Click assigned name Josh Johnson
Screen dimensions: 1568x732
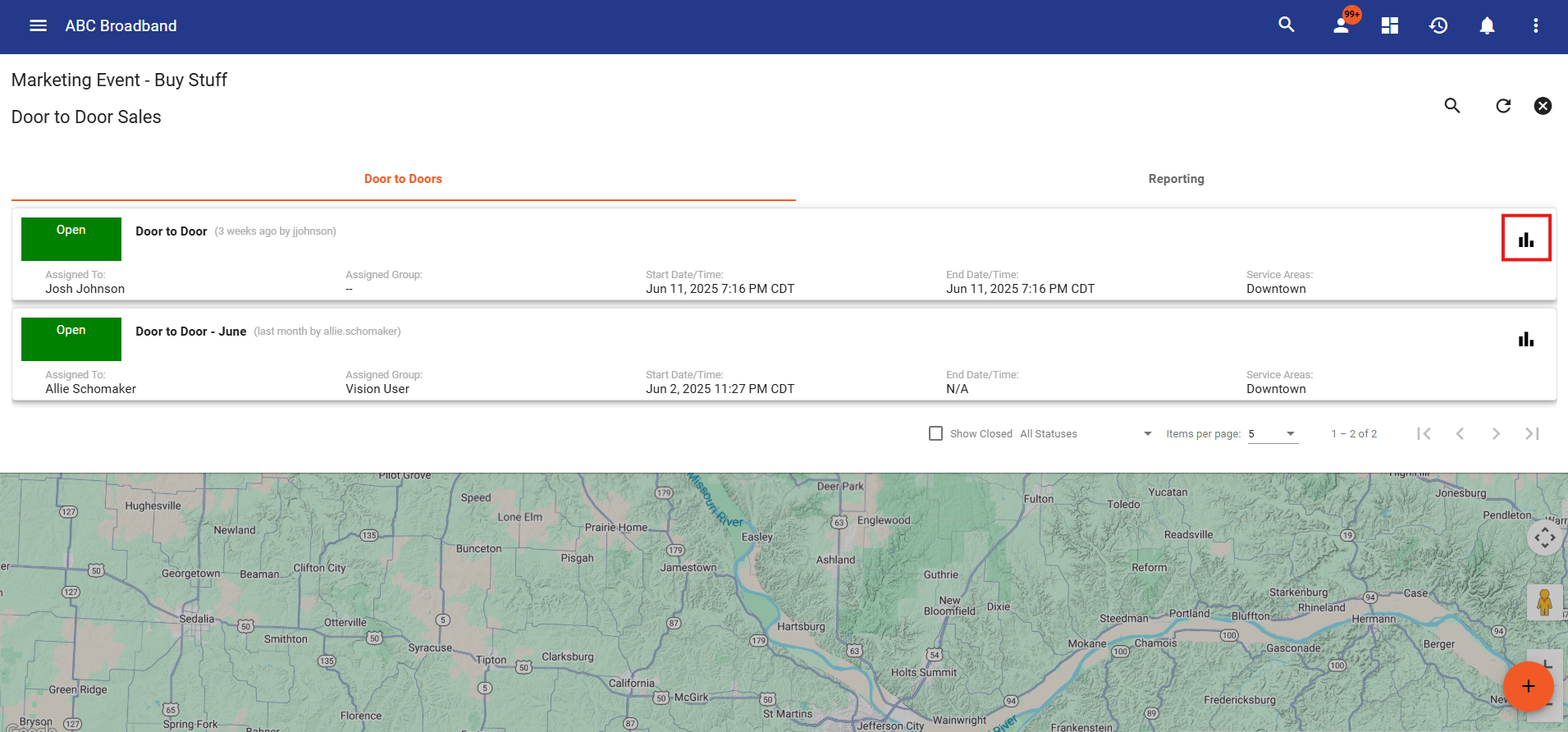point(85,289)
